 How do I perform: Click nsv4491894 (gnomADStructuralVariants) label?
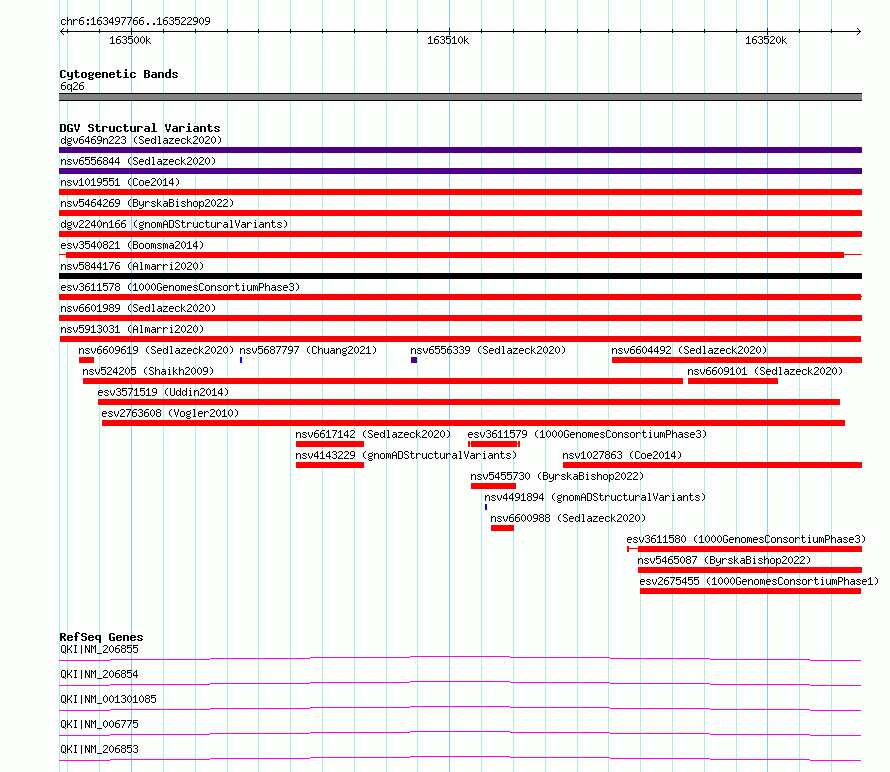(x=595, y=497)
